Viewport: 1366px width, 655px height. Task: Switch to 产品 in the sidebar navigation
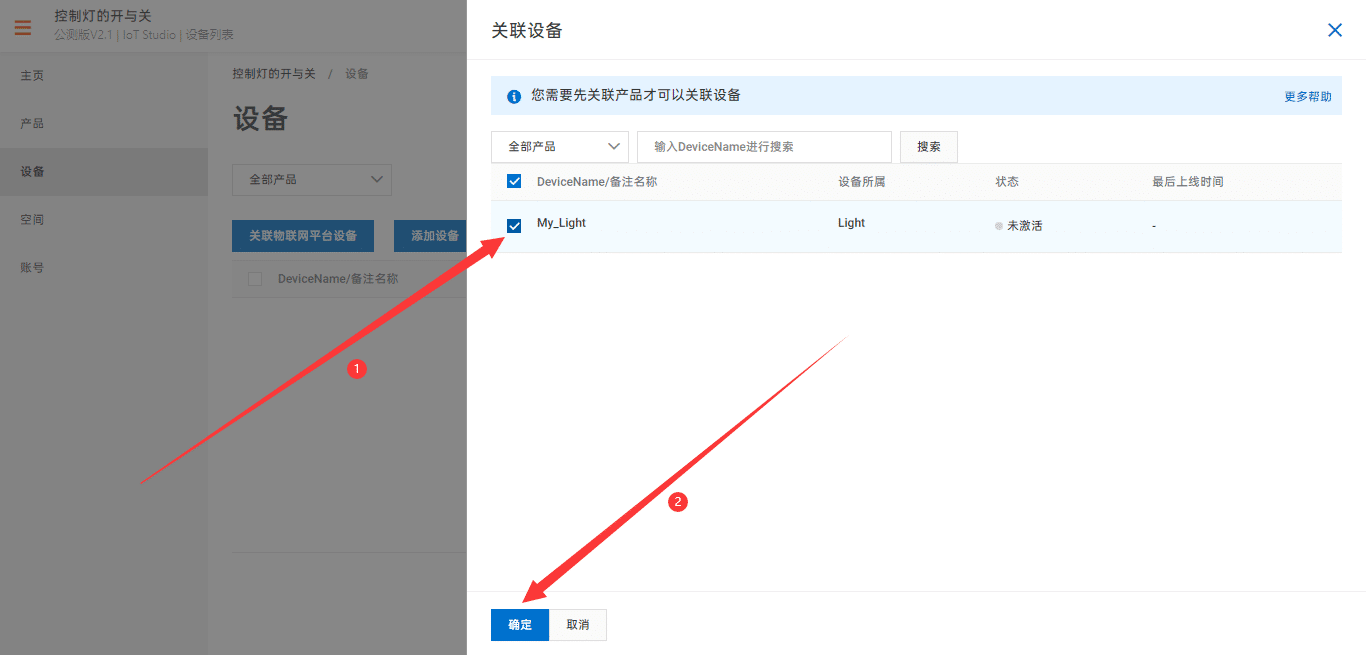[x=32, y=123]
